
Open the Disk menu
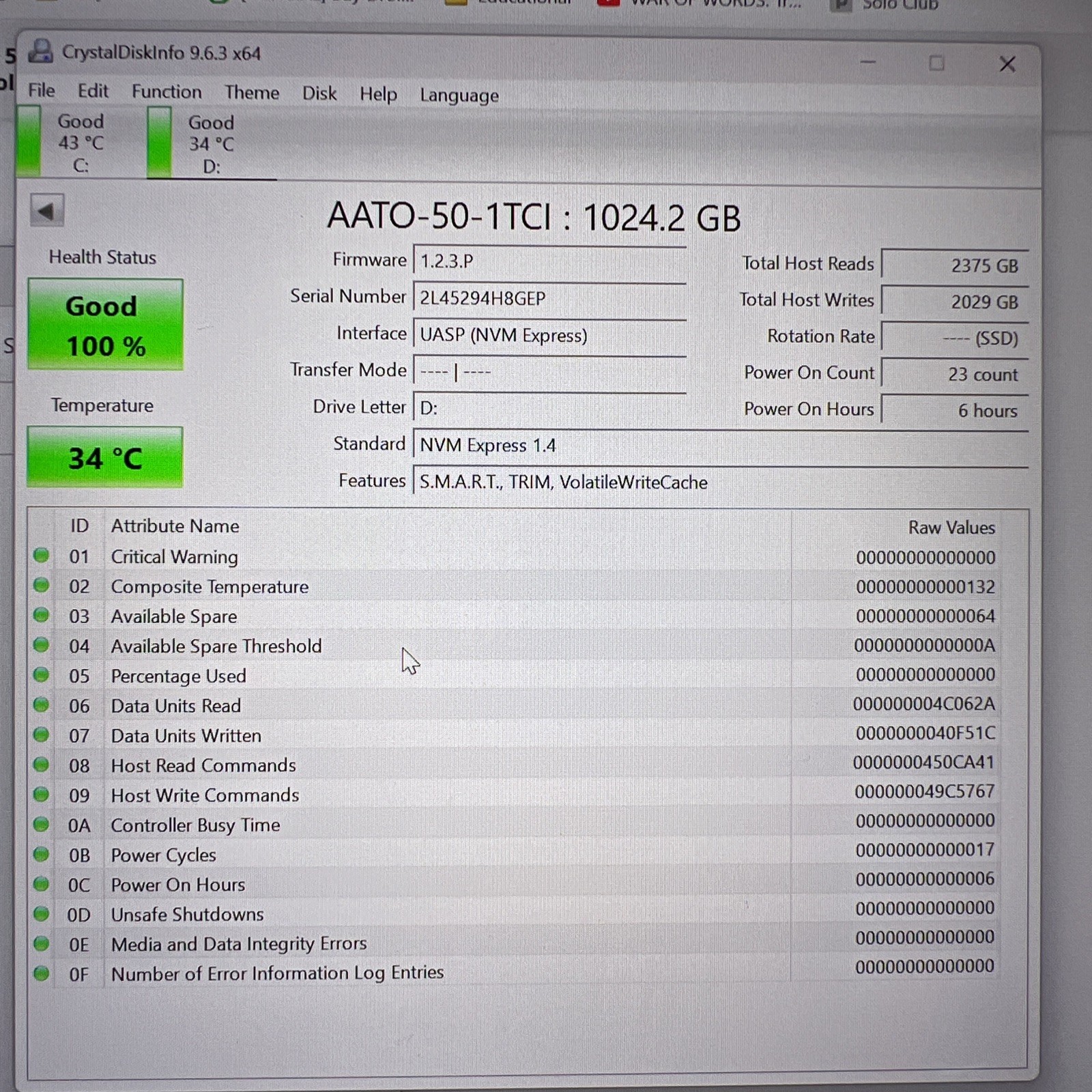tap(319, 94)
